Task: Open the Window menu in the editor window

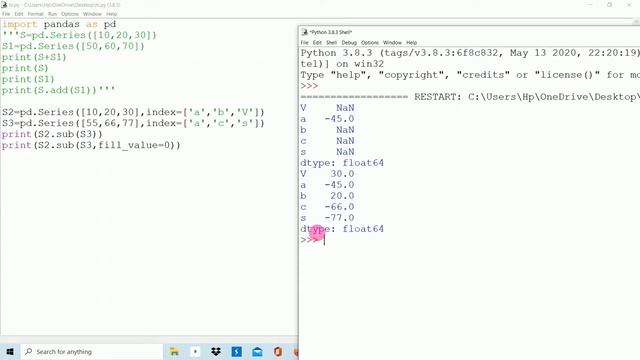Action: coord(92,14)
